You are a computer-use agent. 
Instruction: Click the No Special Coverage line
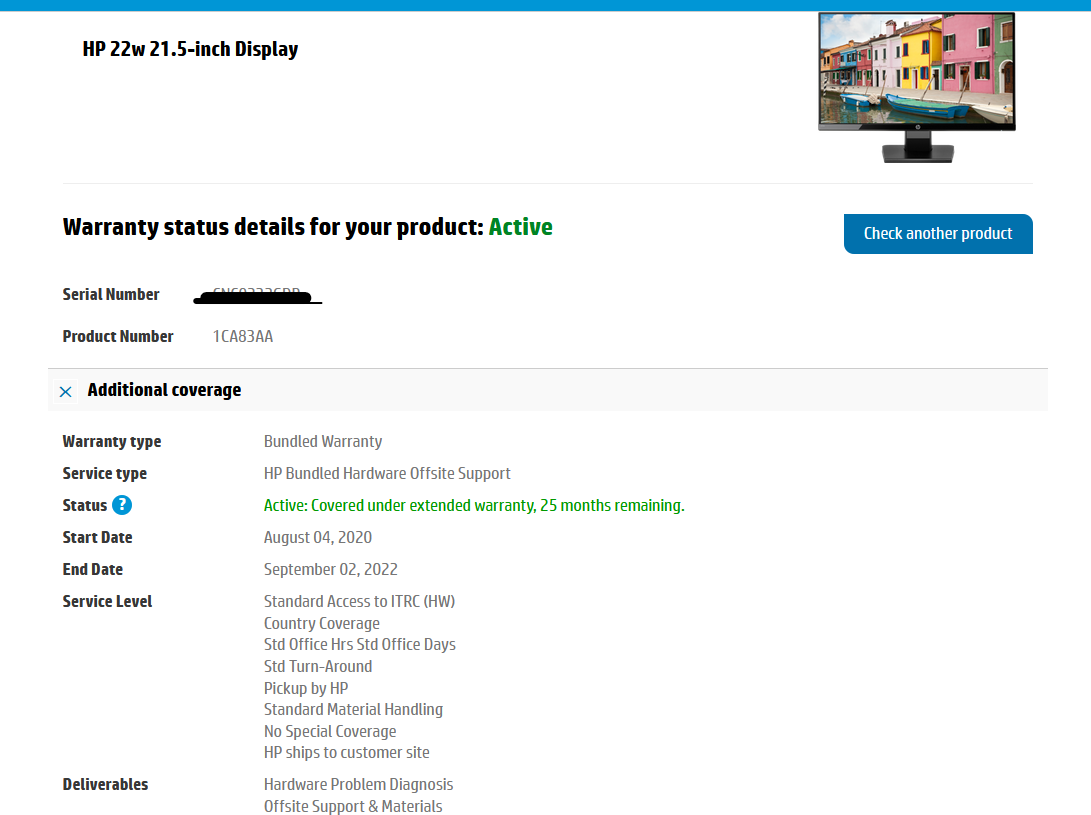(x=330, y=731)
